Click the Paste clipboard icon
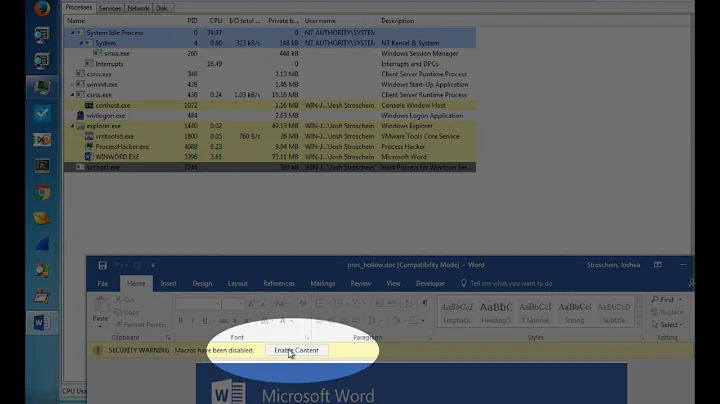 (100, 306)
